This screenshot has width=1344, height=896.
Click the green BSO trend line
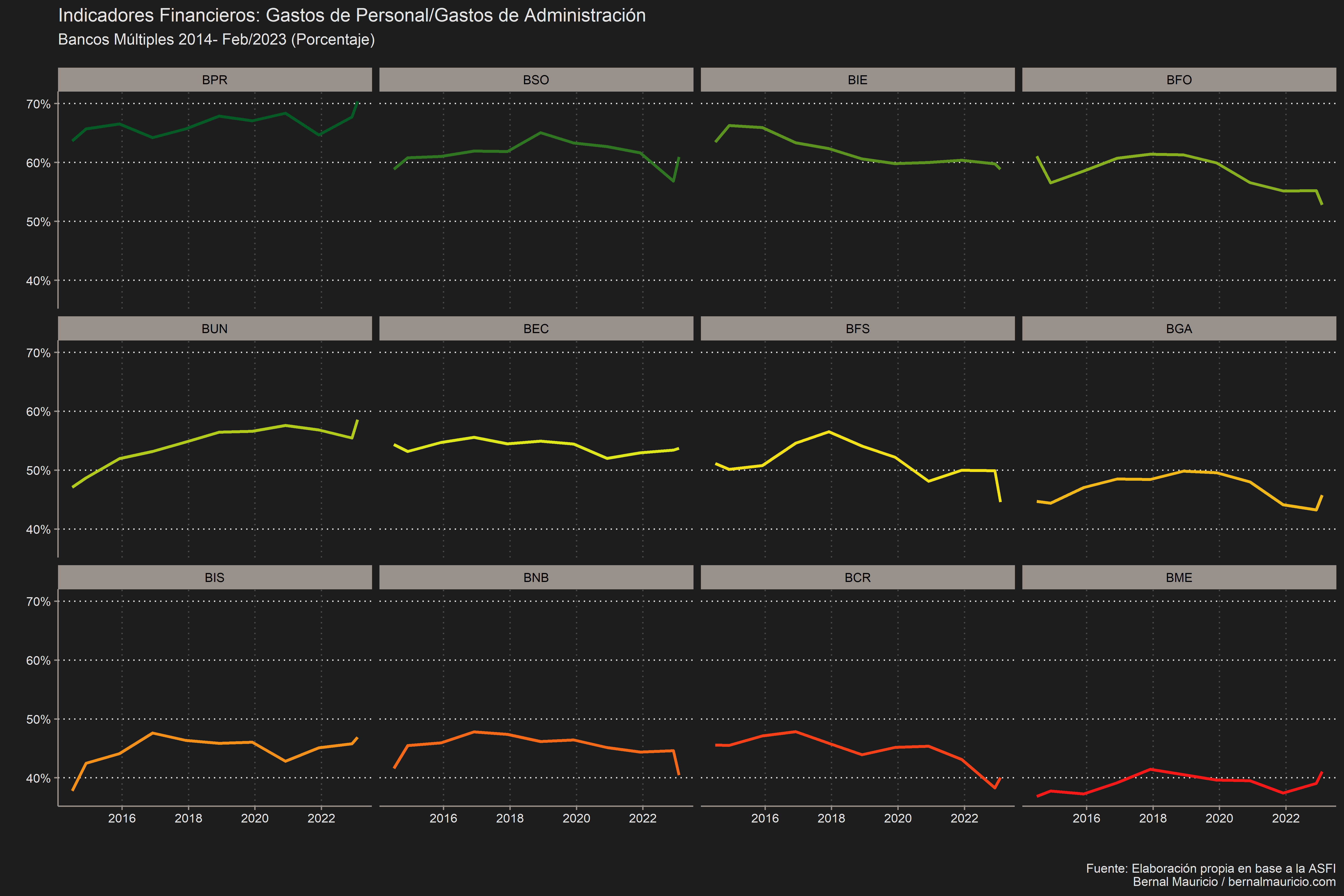(541, 133)
